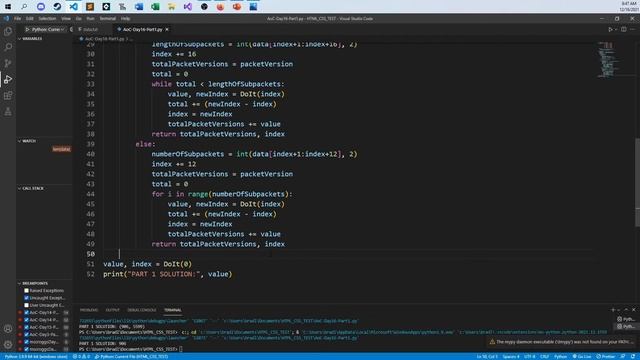The height and width of the screenshot is (360, 640).
Task: Open Visual Studio purple icon in taskbar
Action: pyautogui.click(x=188, y=7)
